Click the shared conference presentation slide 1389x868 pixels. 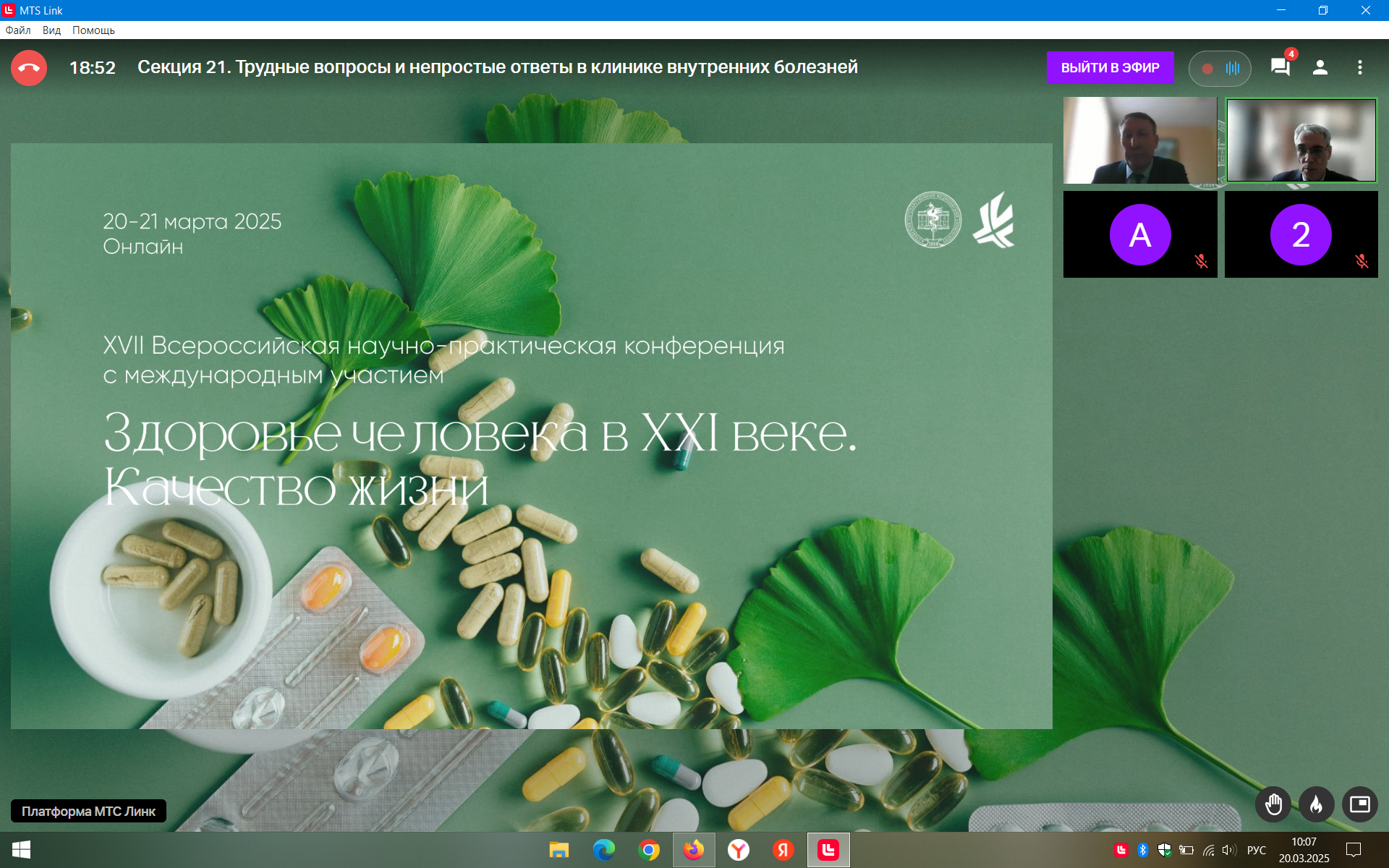[x=532, y=435]
